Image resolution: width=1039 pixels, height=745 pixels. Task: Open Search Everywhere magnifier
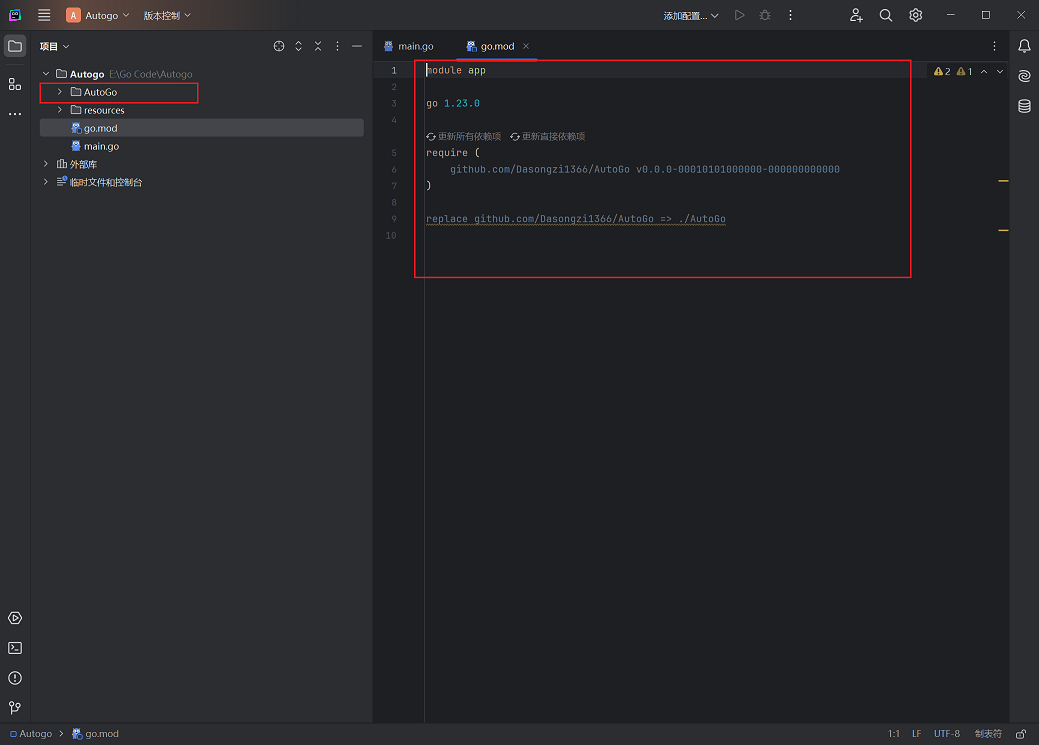coord(885,15)
